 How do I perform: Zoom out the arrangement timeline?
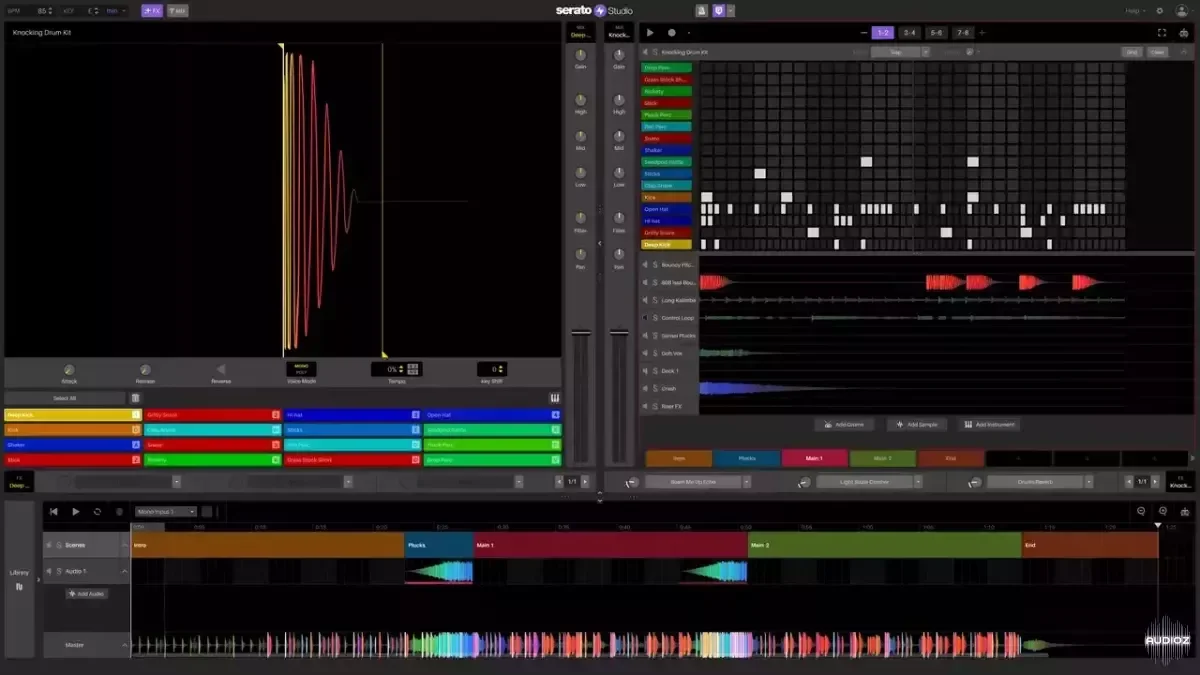pos(1142,511)
